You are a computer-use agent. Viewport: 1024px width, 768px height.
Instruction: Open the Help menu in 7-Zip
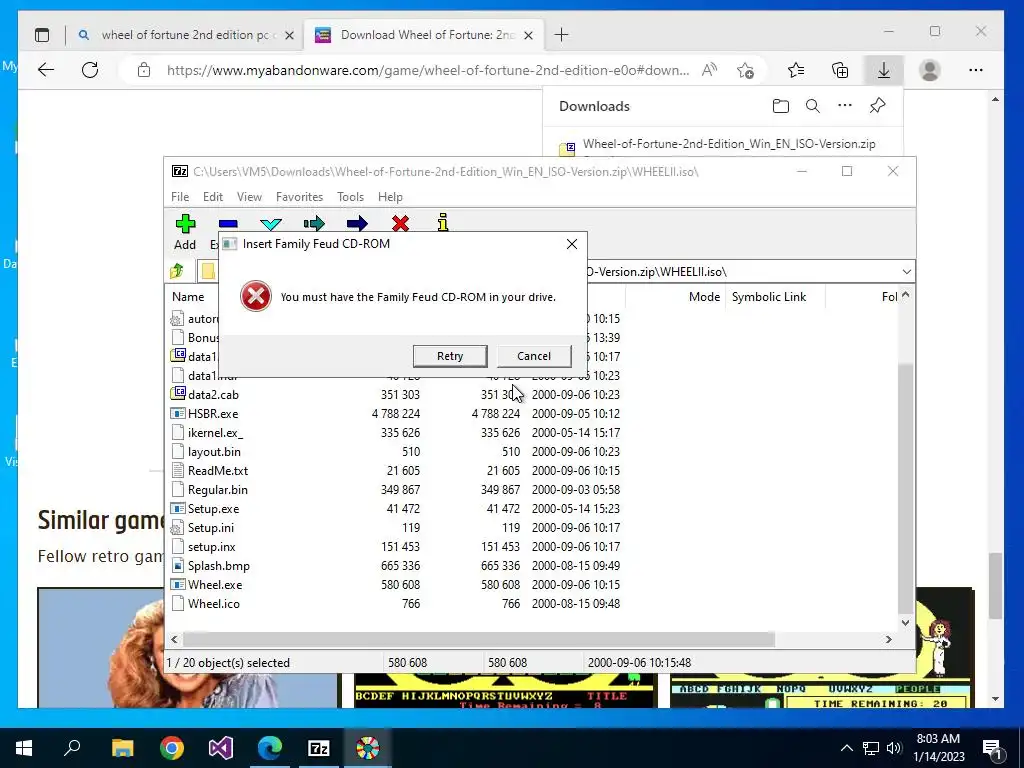tap(390, 197)
